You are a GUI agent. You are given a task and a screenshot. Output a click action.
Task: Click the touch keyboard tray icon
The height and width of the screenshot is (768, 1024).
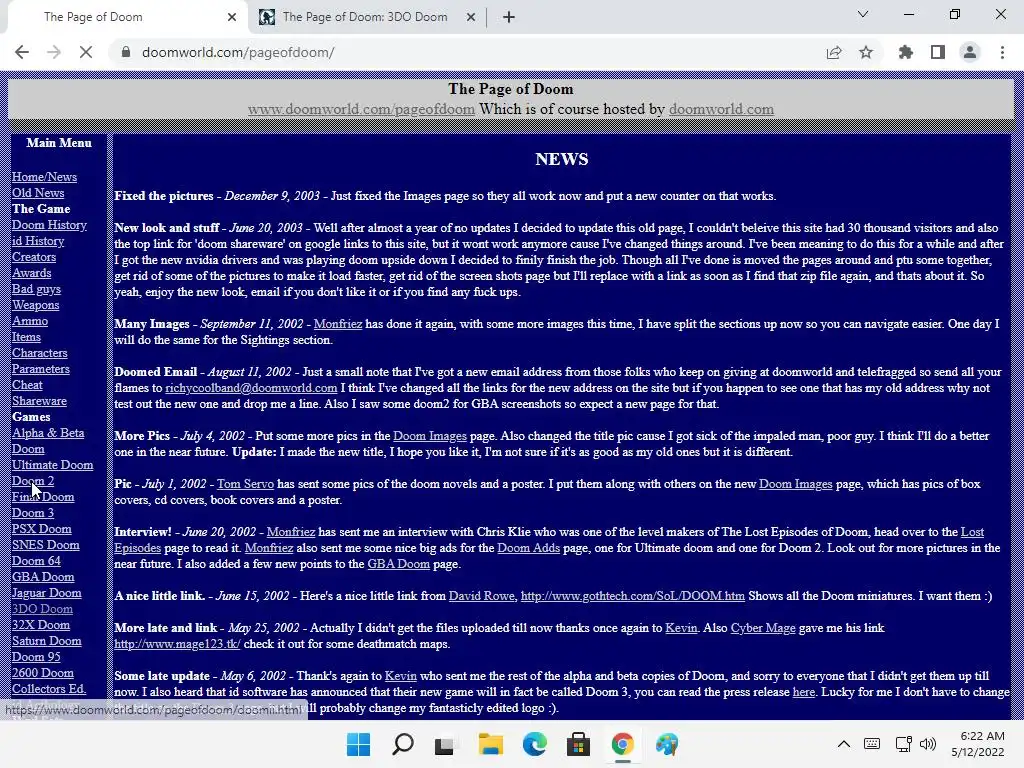click(x=872, y=744)
